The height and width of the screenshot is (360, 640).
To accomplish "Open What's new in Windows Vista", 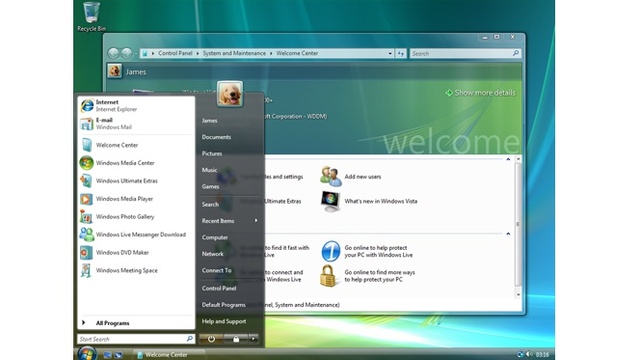I will point(369,201).
